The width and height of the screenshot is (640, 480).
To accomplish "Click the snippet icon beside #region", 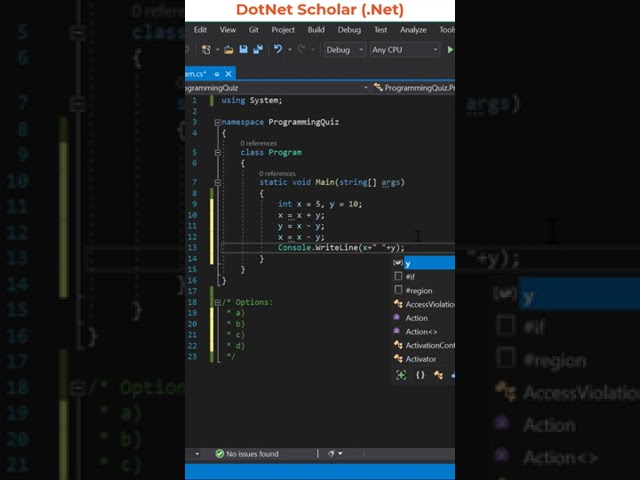I will point(398,290).
